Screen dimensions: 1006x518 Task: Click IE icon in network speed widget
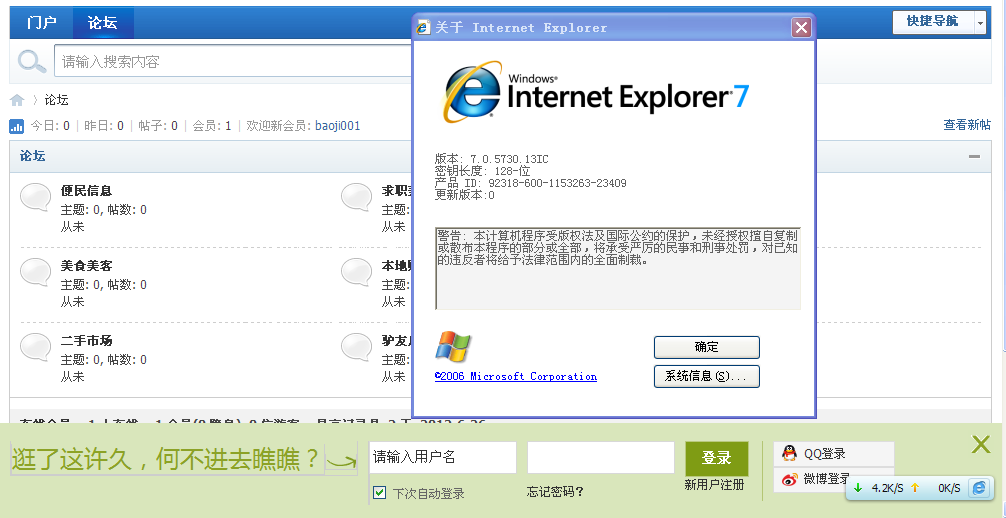[979, 488]
